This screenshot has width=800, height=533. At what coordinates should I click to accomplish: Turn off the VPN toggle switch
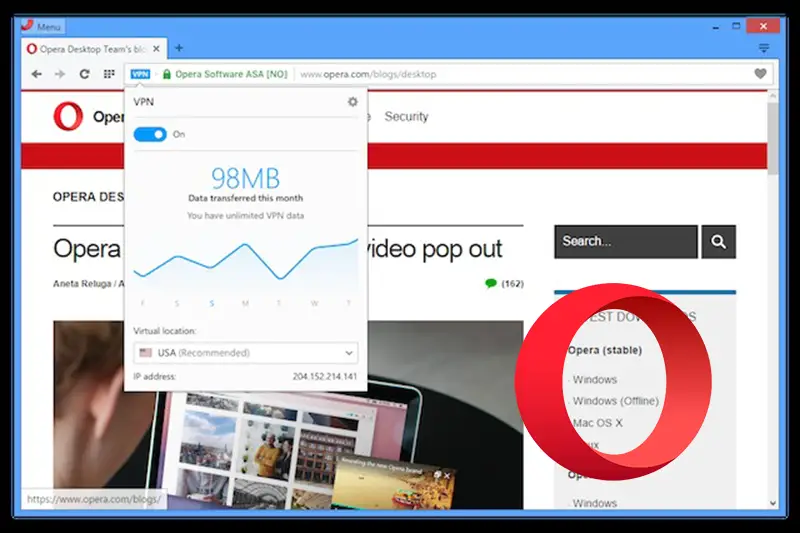(150, 135)
